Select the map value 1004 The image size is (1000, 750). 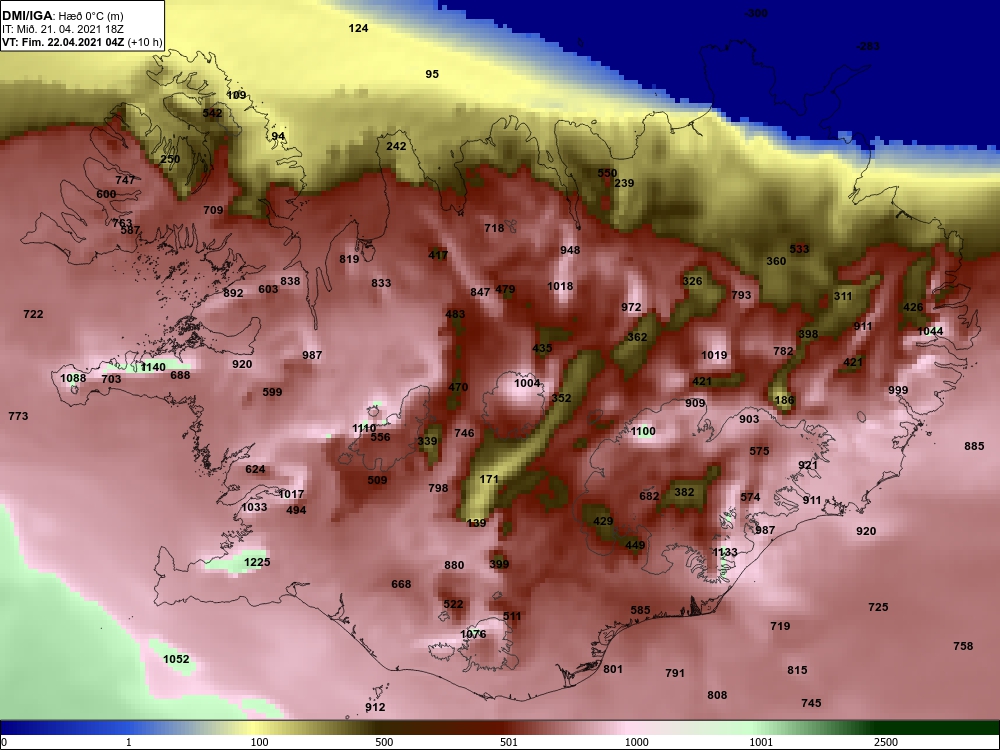(x=527, y=383)
